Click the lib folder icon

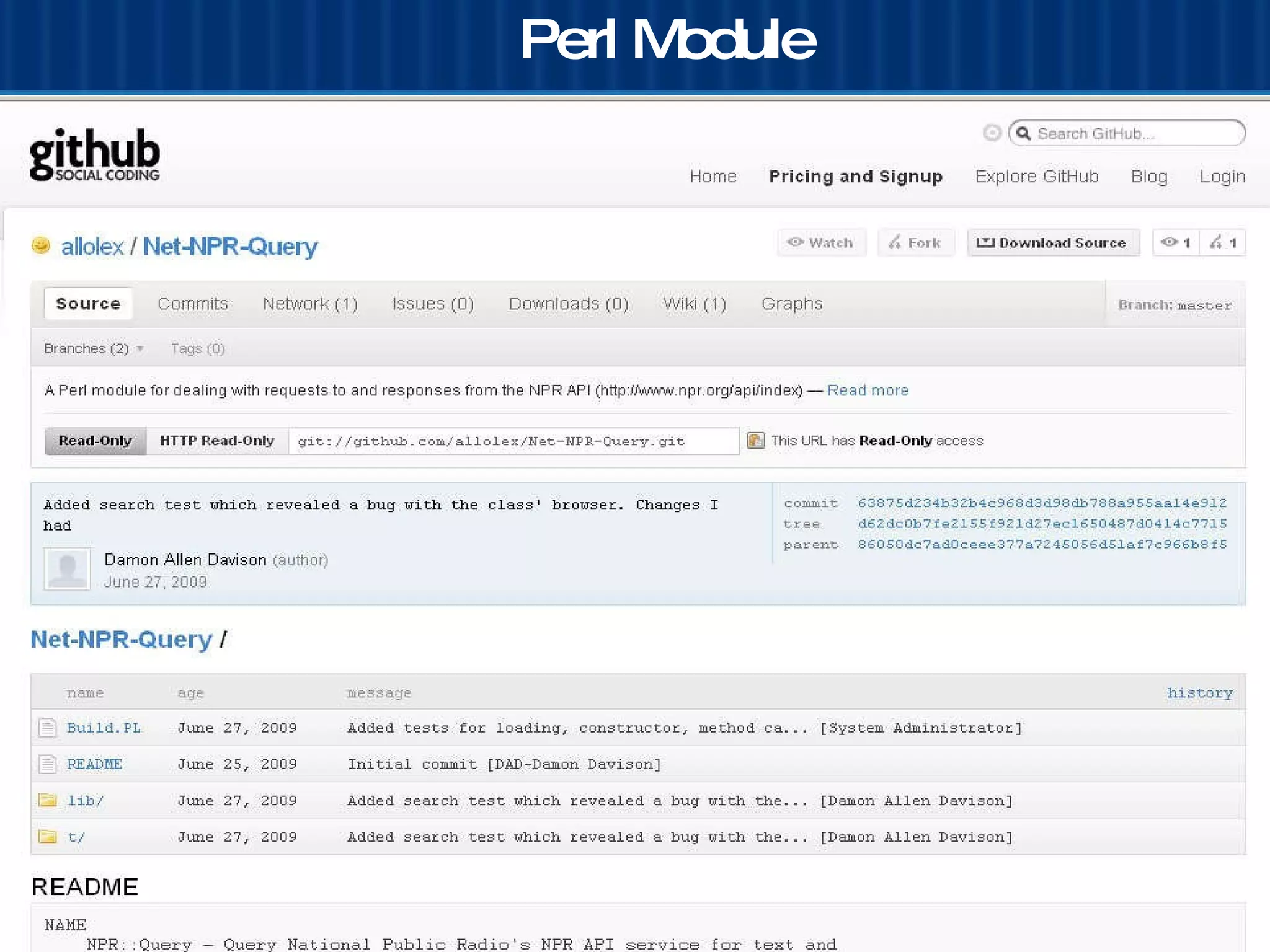[x=48, y=800]
